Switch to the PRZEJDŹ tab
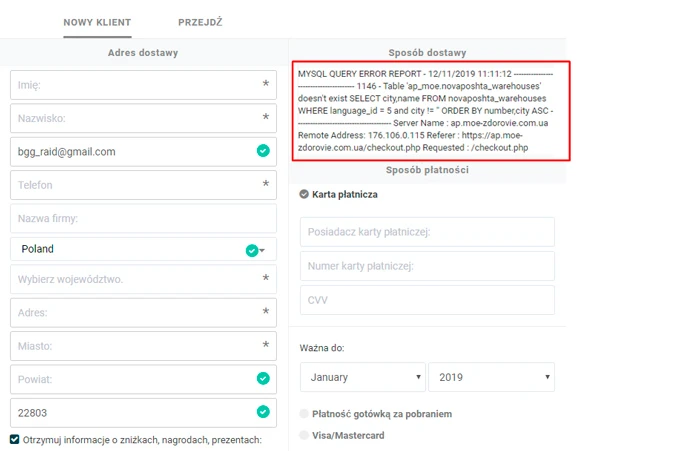The height and width of the screenshot is (451, 680). 200,22
